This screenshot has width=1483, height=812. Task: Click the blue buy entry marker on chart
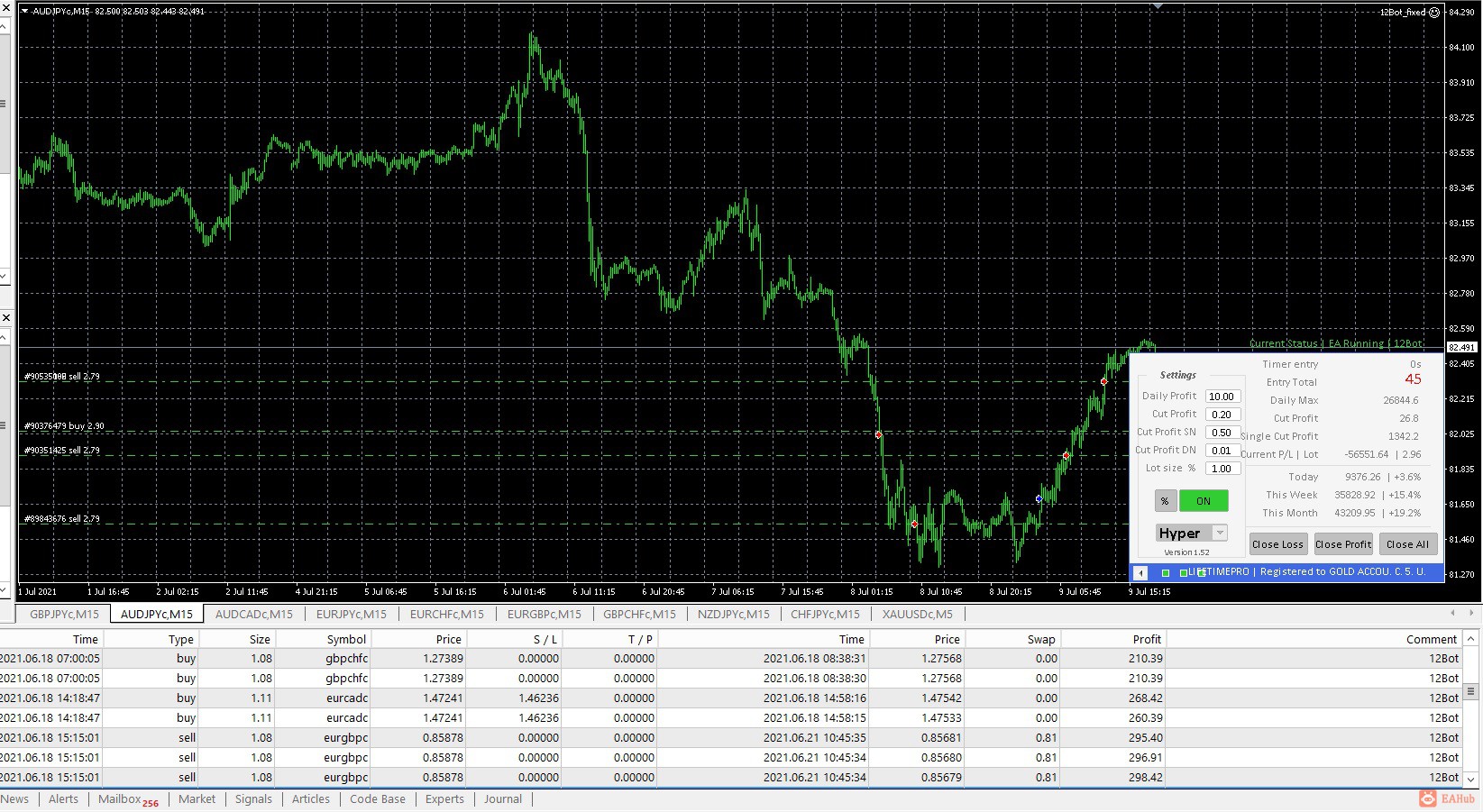pos(1039,498)
